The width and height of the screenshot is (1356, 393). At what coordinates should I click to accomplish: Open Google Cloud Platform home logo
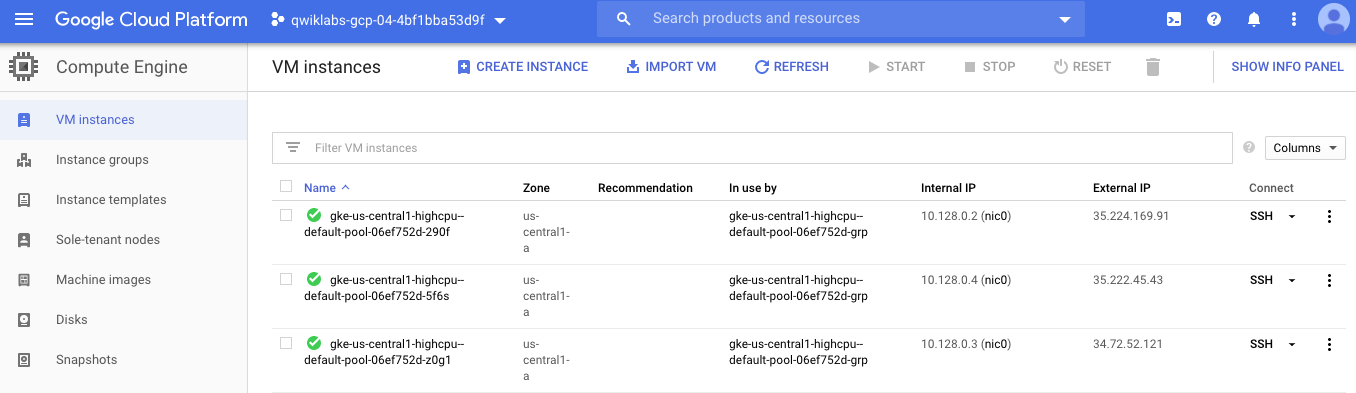(151, 19)
